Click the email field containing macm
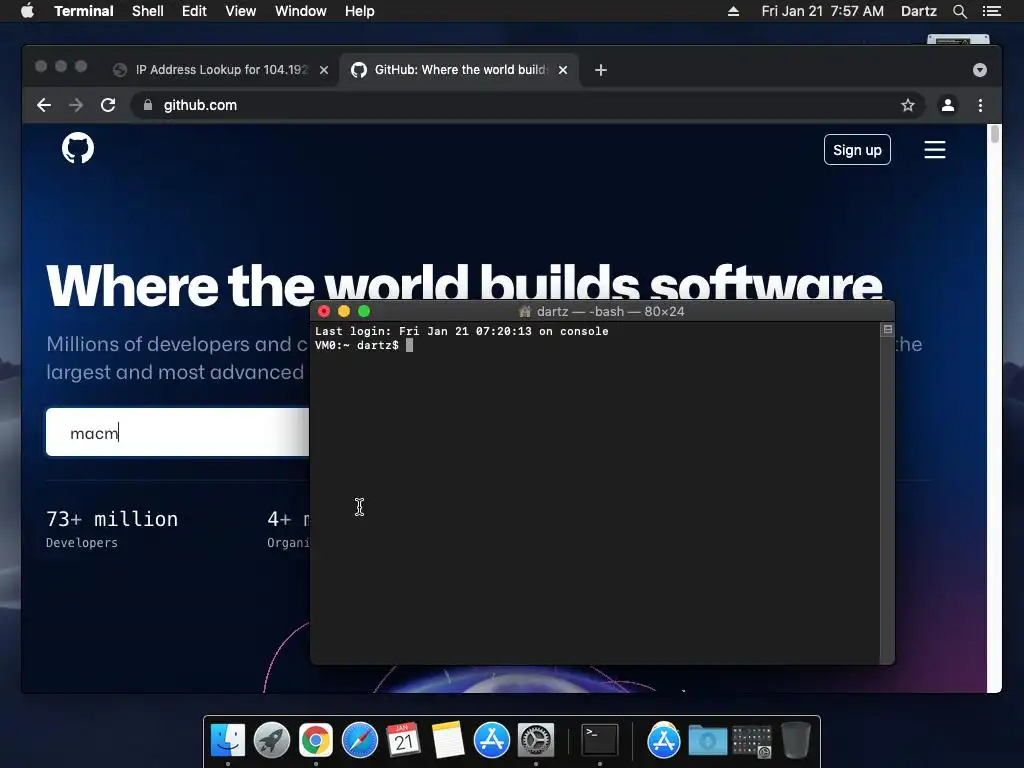Image resolution: width=1024 pixels, height=768 pixels. (177, 432)
